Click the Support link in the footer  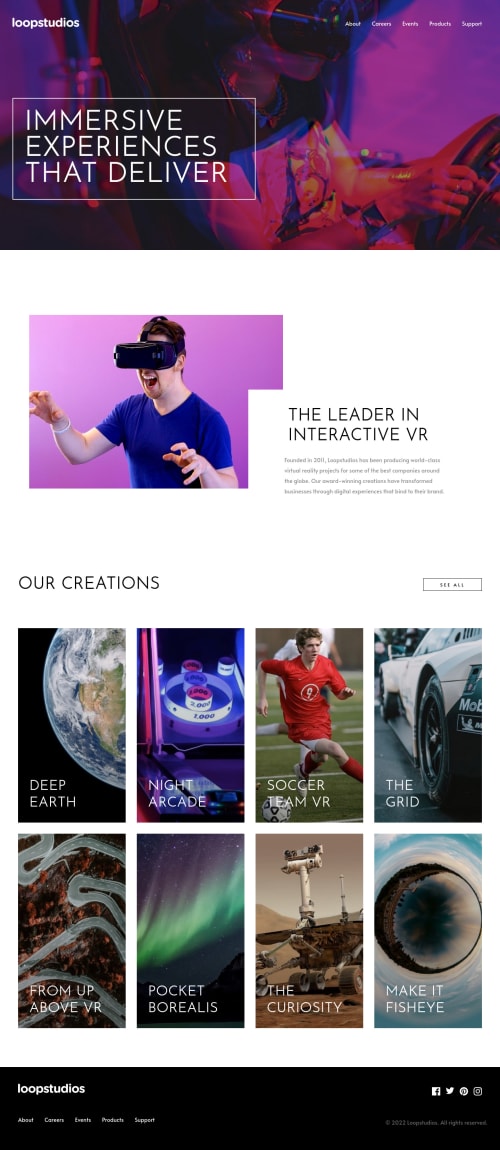(x=144, y=1120)
